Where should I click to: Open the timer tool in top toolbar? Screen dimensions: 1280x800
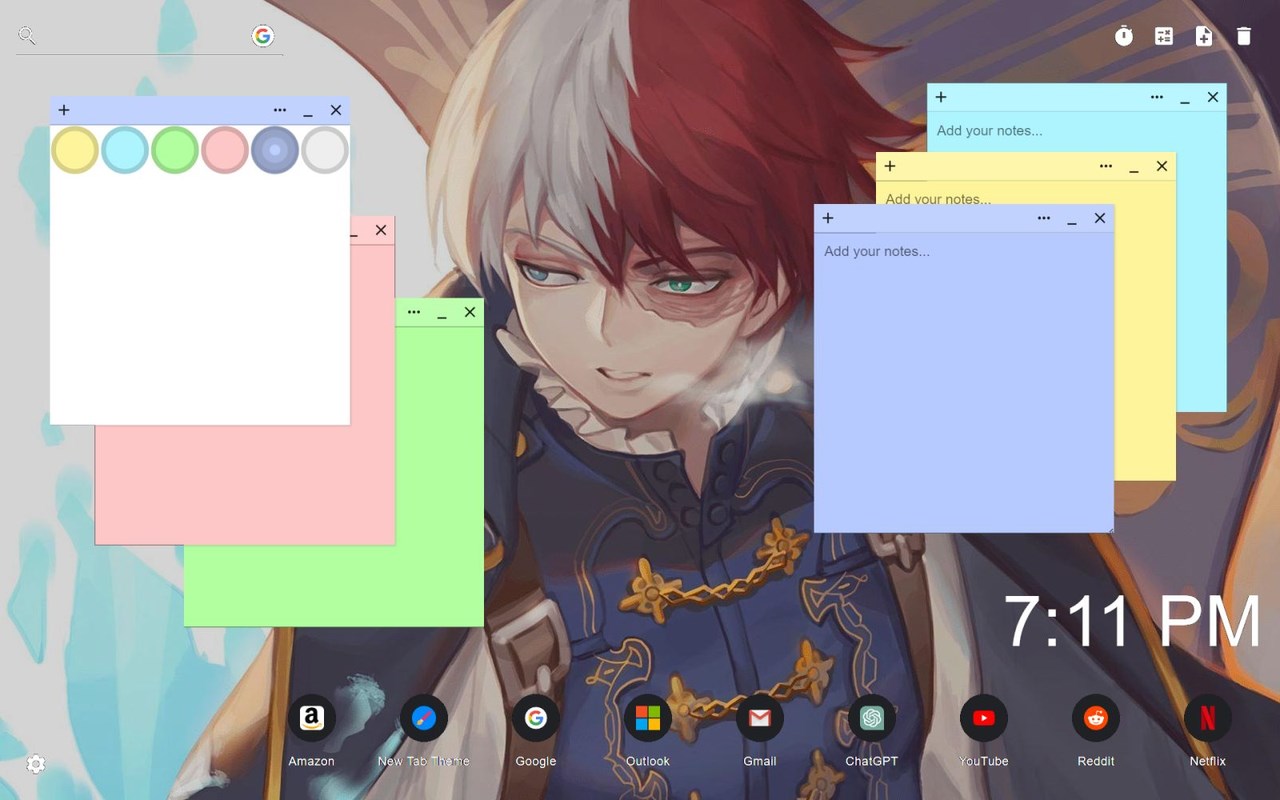tap(1124, 36)
